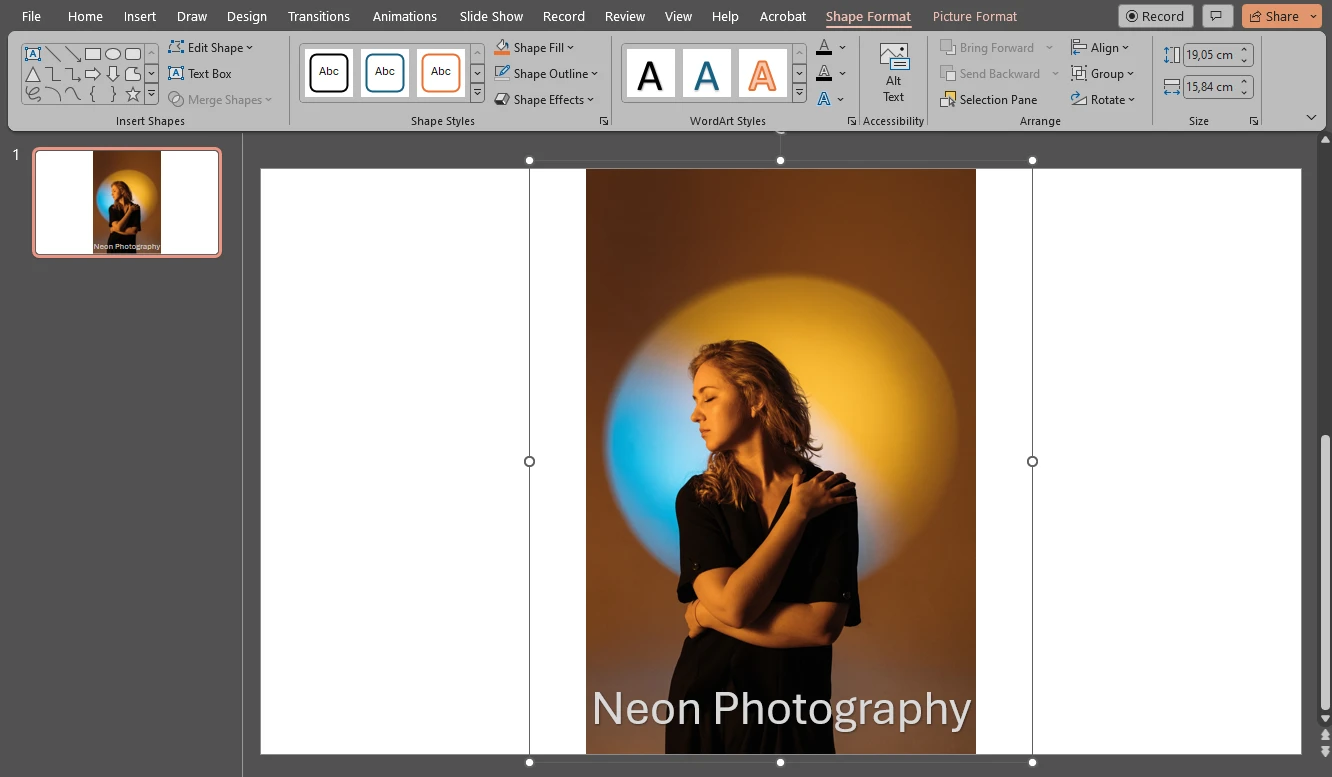
Task: Select the Rectangle shape in Insert Shapes
Action: coord(92,54)
